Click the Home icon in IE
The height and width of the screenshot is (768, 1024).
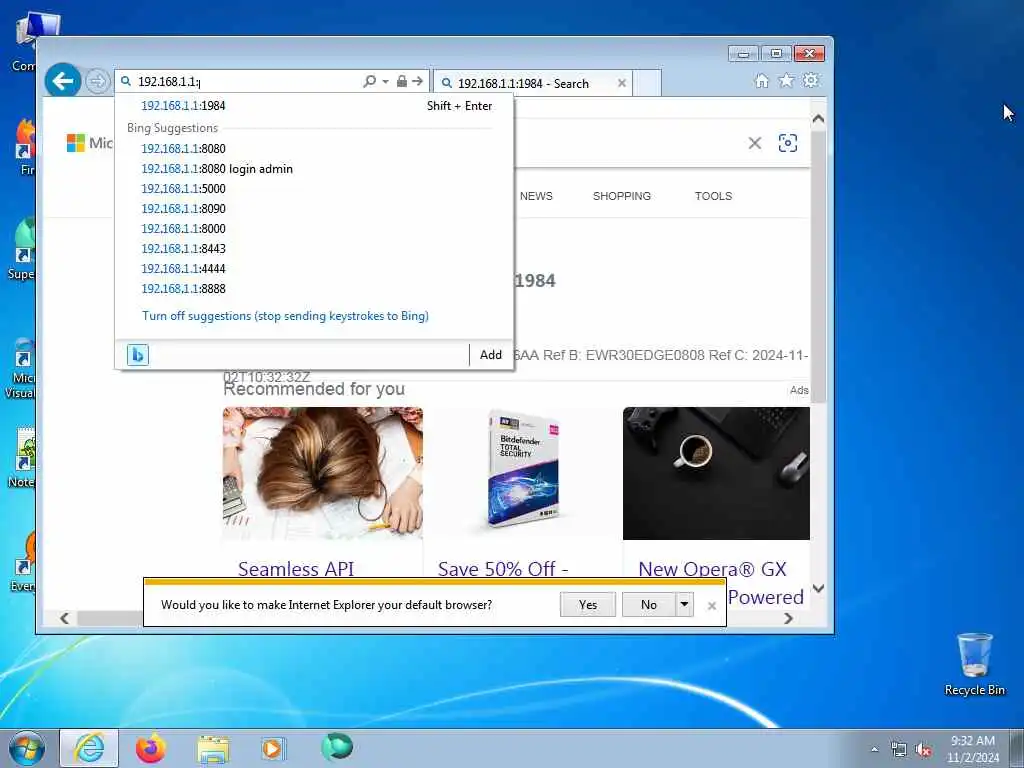tap(761, 80)
